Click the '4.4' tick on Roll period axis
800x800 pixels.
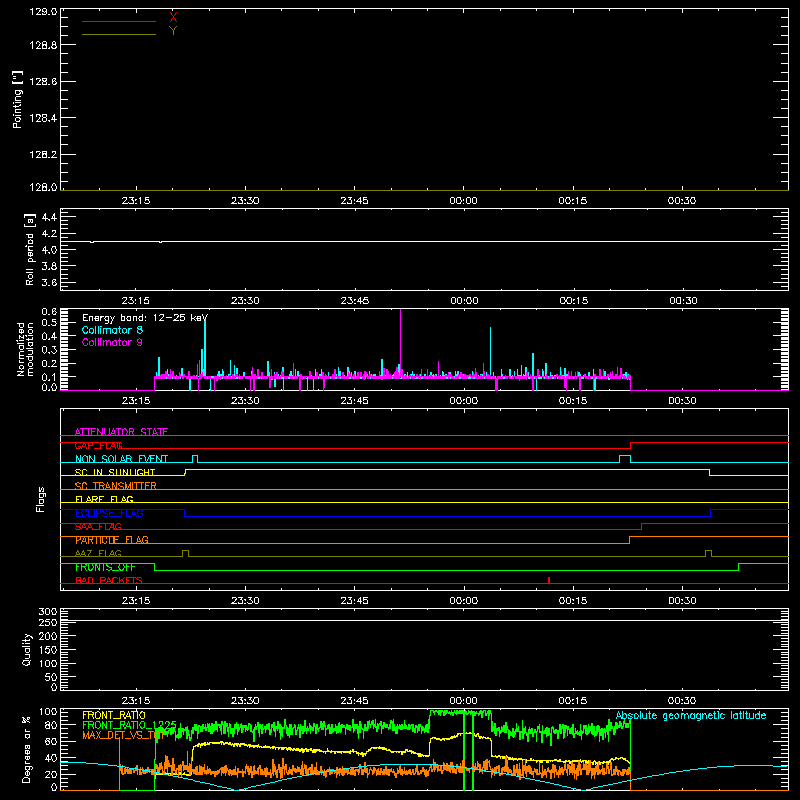click(x=49, y=217)
